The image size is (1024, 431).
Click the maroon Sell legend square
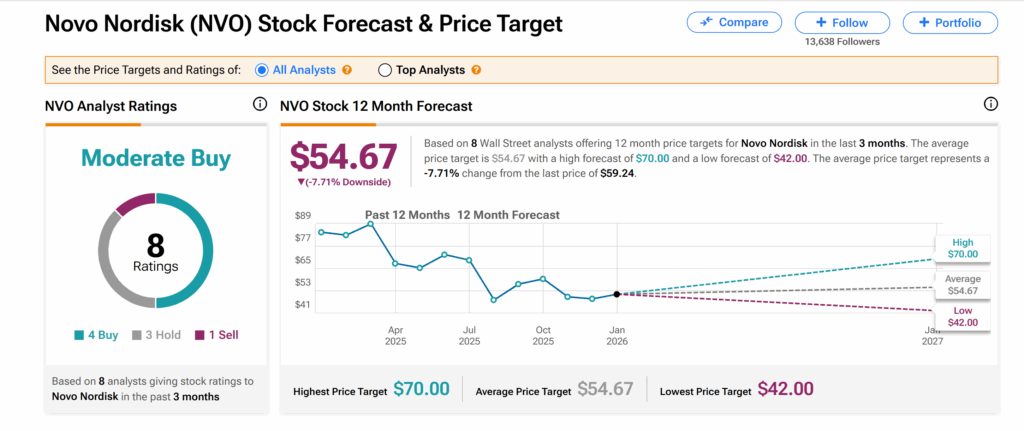(199, 335)
